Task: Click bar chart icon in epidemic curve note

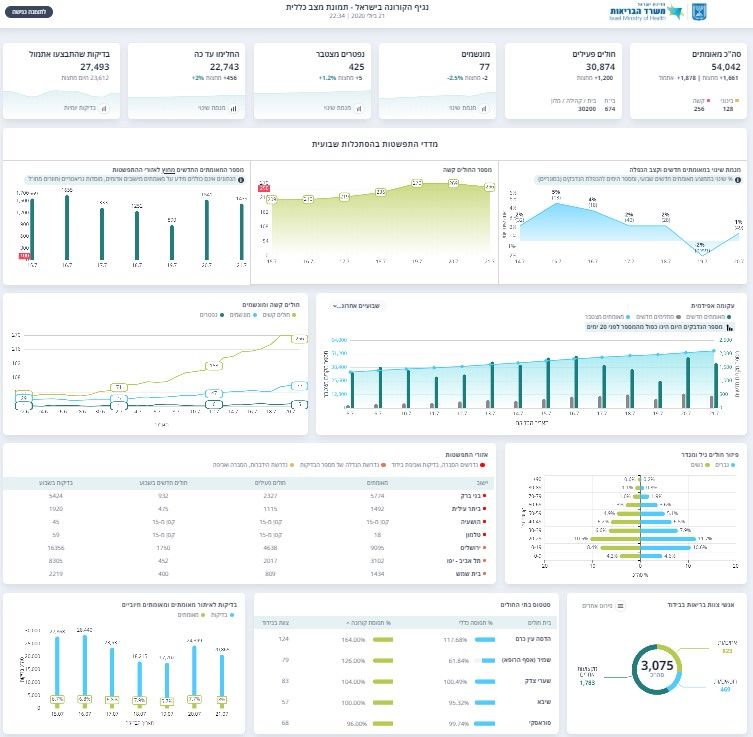Action: point(730,327)
